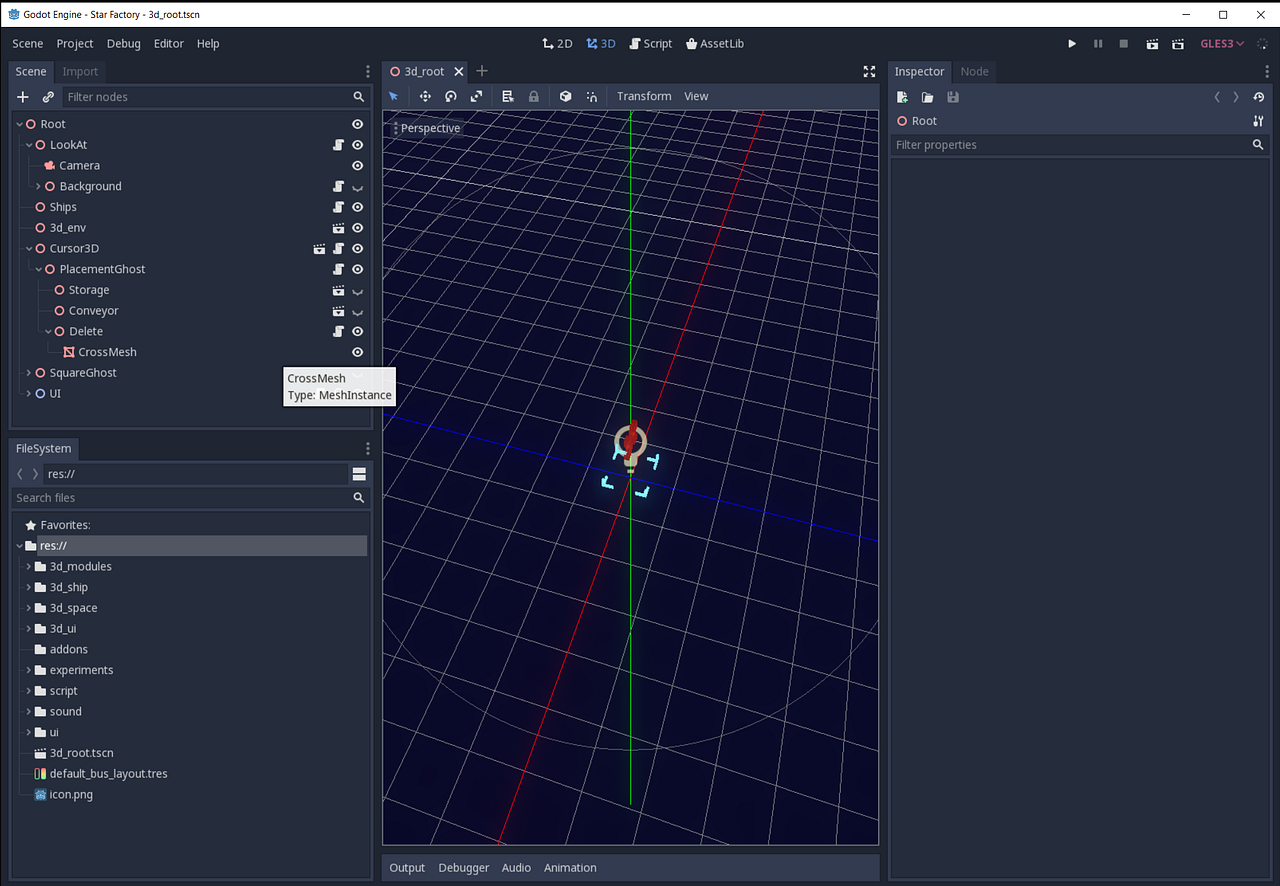Toggle visibility of 3d_env node

[357, 228]
